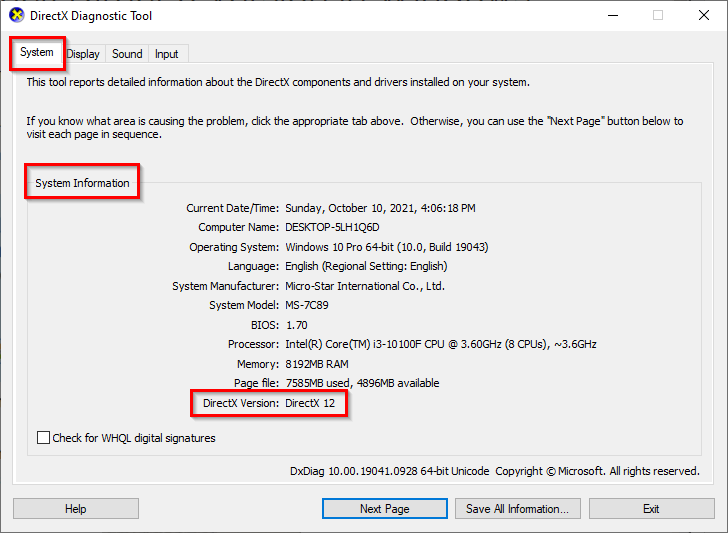Viewport: 728px width, 533px height.
Task: Select Micro-Star International Co., Ltd. text
Action: (365, 286)
